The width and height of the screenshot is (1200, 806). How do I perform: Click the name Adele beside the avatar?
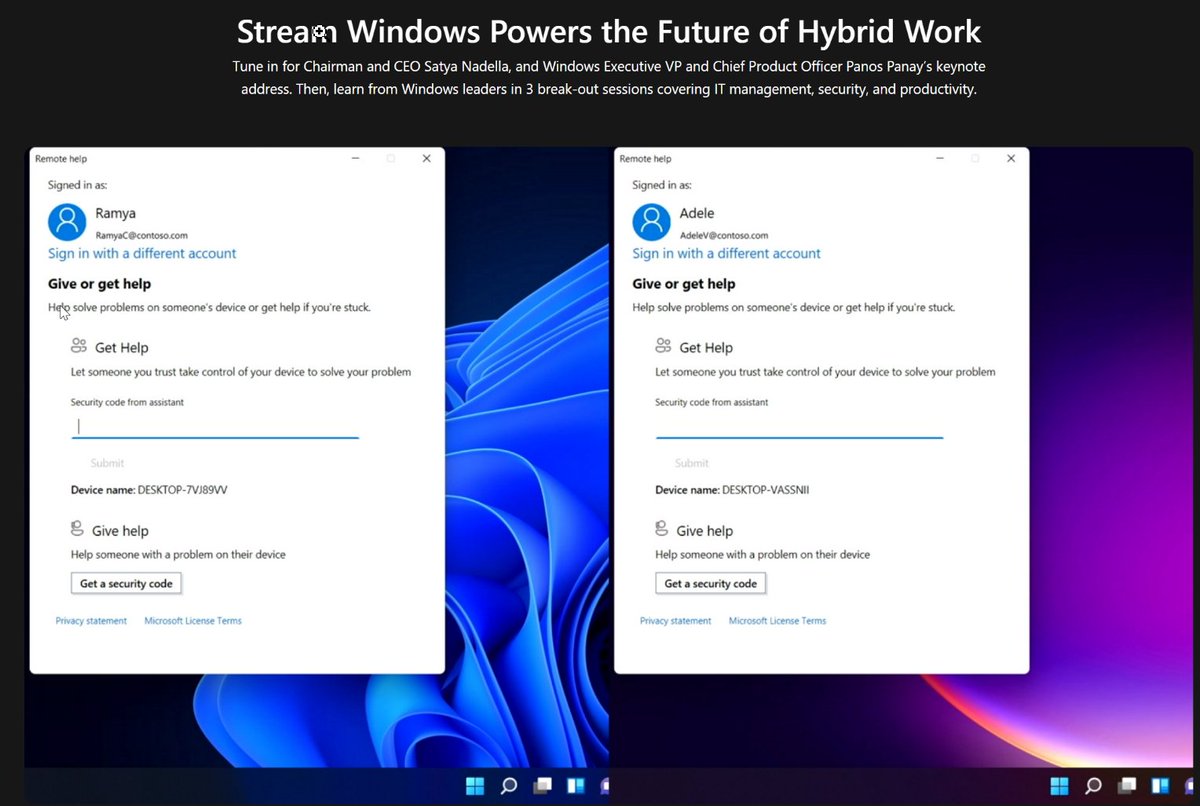[x=697, y=213]
